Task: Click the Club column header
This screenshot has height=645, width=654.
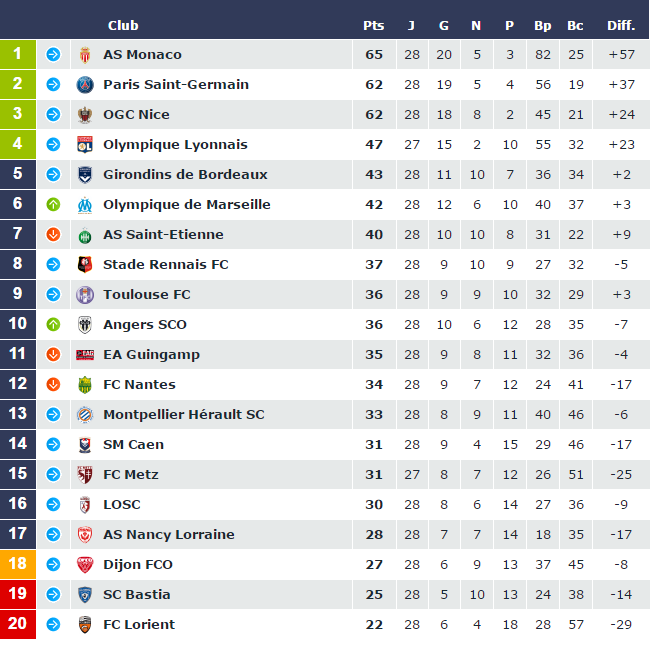Action: tap(123, 25)
